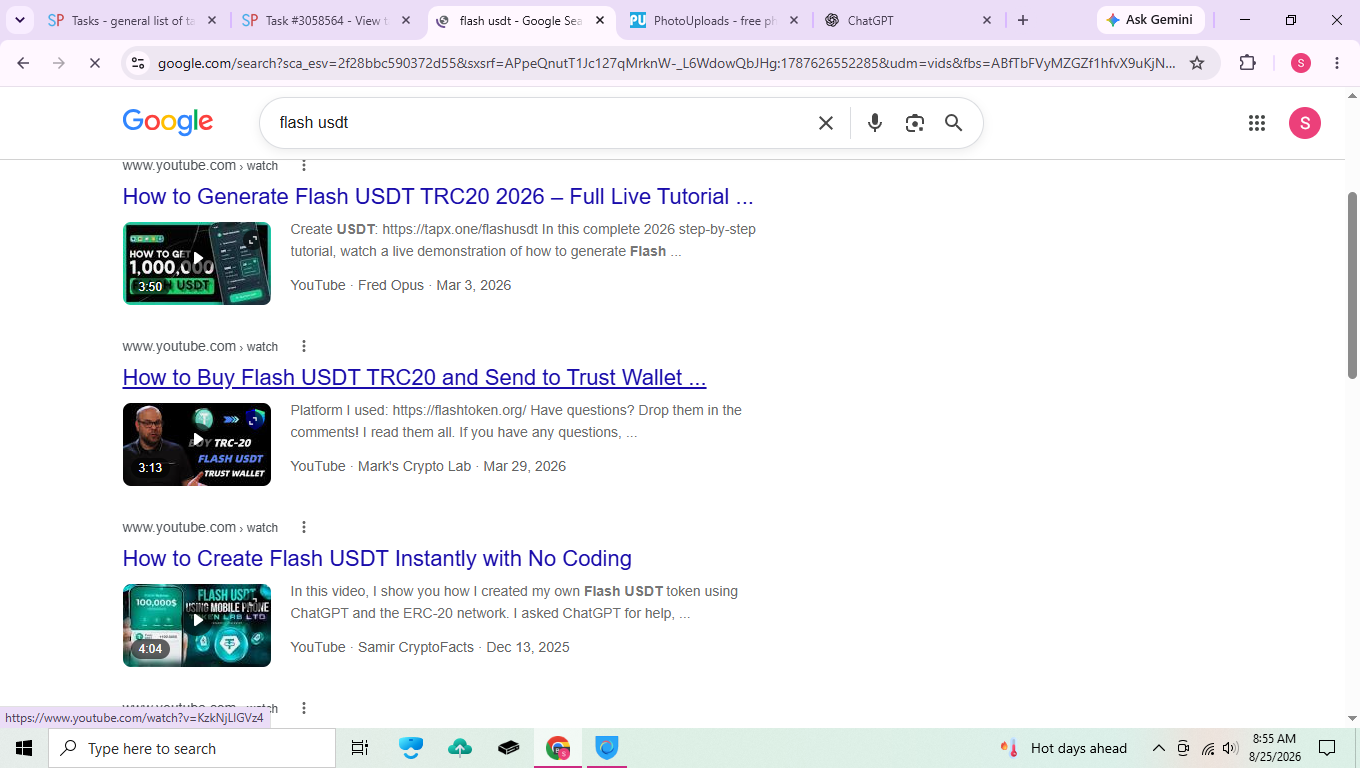Viewport: 1360px width, 768px height.
Task: Open the Windows Start menu
Action: tap(24, 748)
